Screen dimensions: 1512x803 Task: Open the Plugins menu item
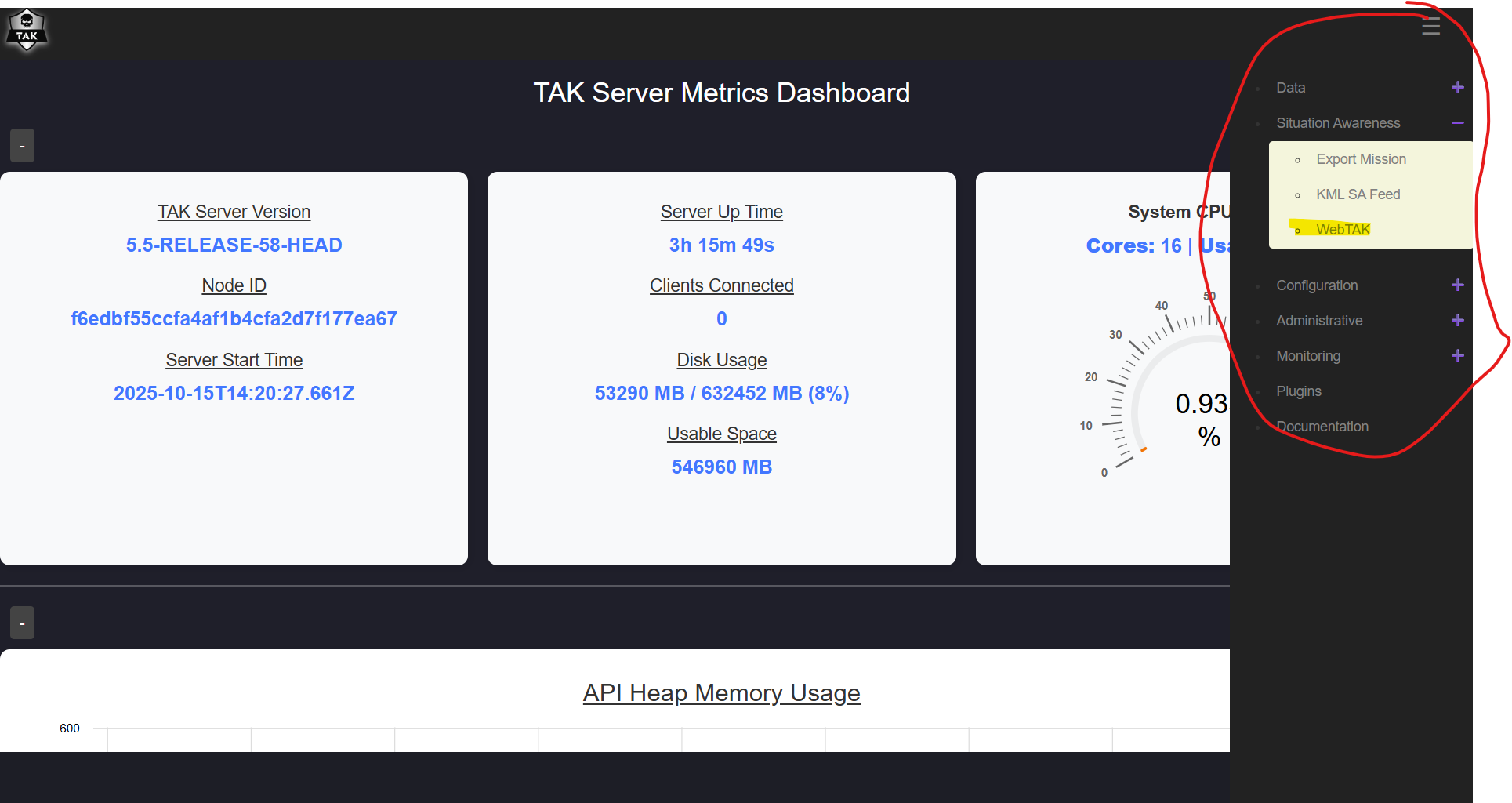pyautogui.click(x=1298, y=391)
